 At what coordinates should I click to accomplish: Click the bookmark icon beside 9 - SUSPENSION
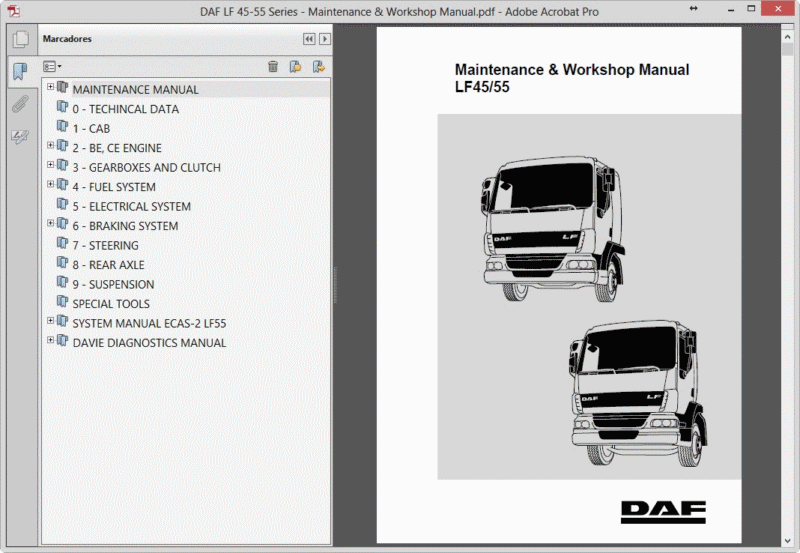[62, 282]
